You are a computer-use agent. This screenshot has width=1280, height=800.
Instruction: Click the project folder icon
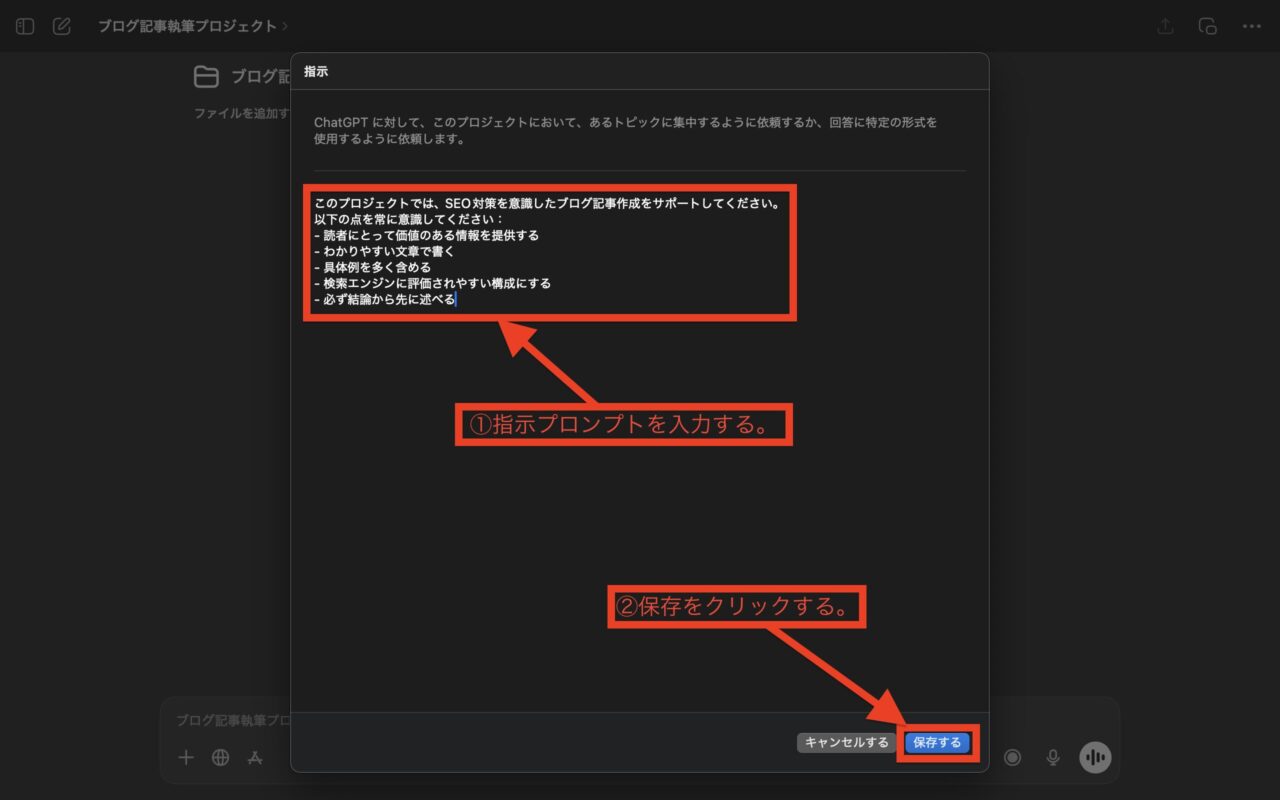206,77
